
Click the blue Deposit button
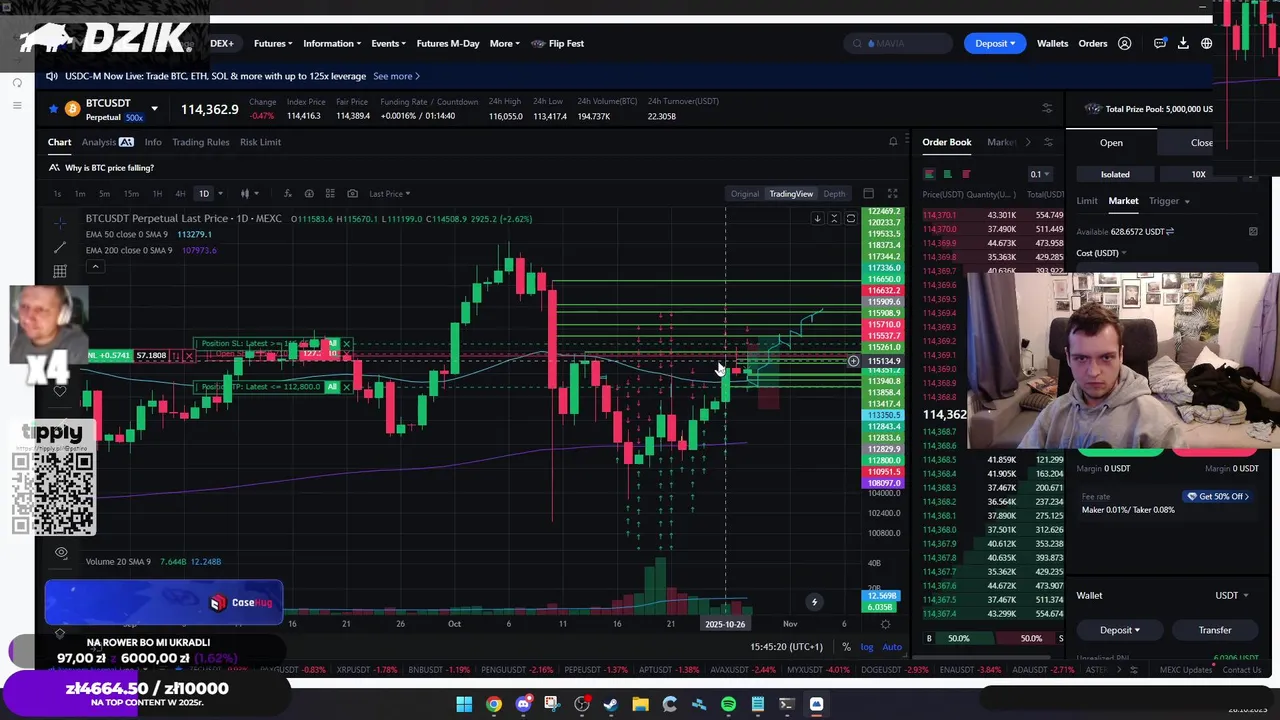pyautogui.click(x=994, y=43)
